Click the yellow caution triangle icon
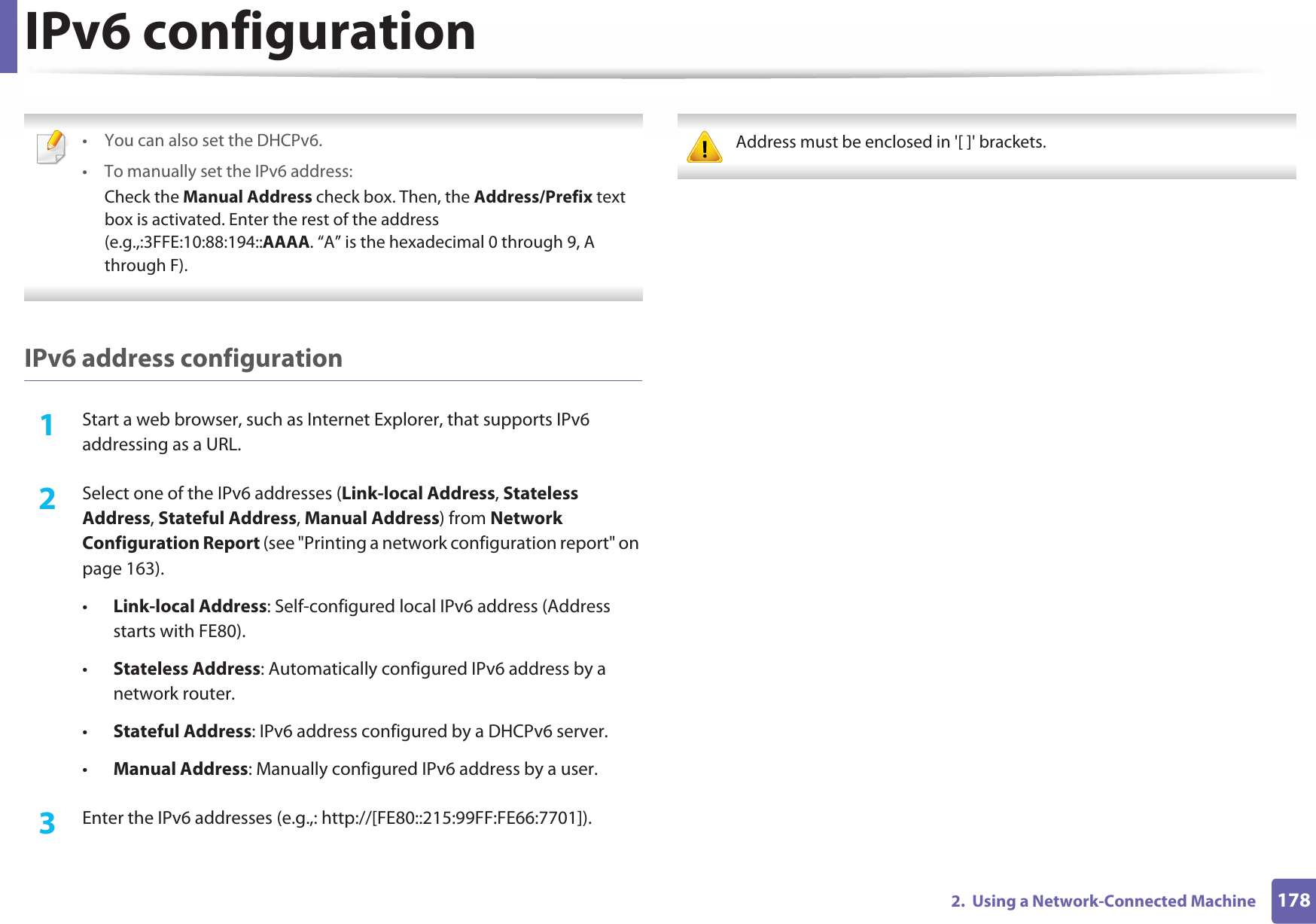1316x924 pixels. tap(705, 147)
